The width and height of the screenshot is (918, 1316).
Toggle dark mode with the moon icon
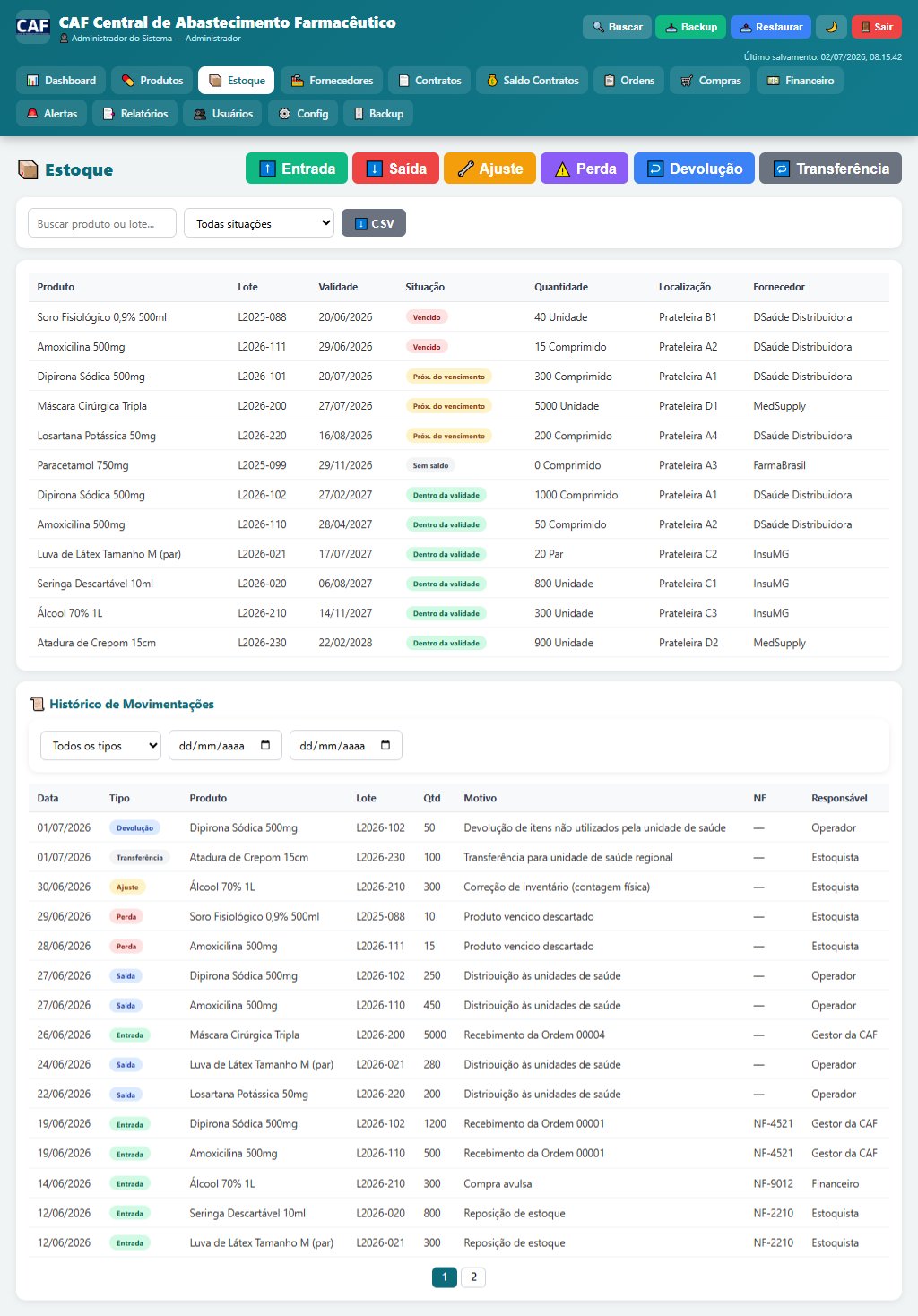click(x=831, y=27)
